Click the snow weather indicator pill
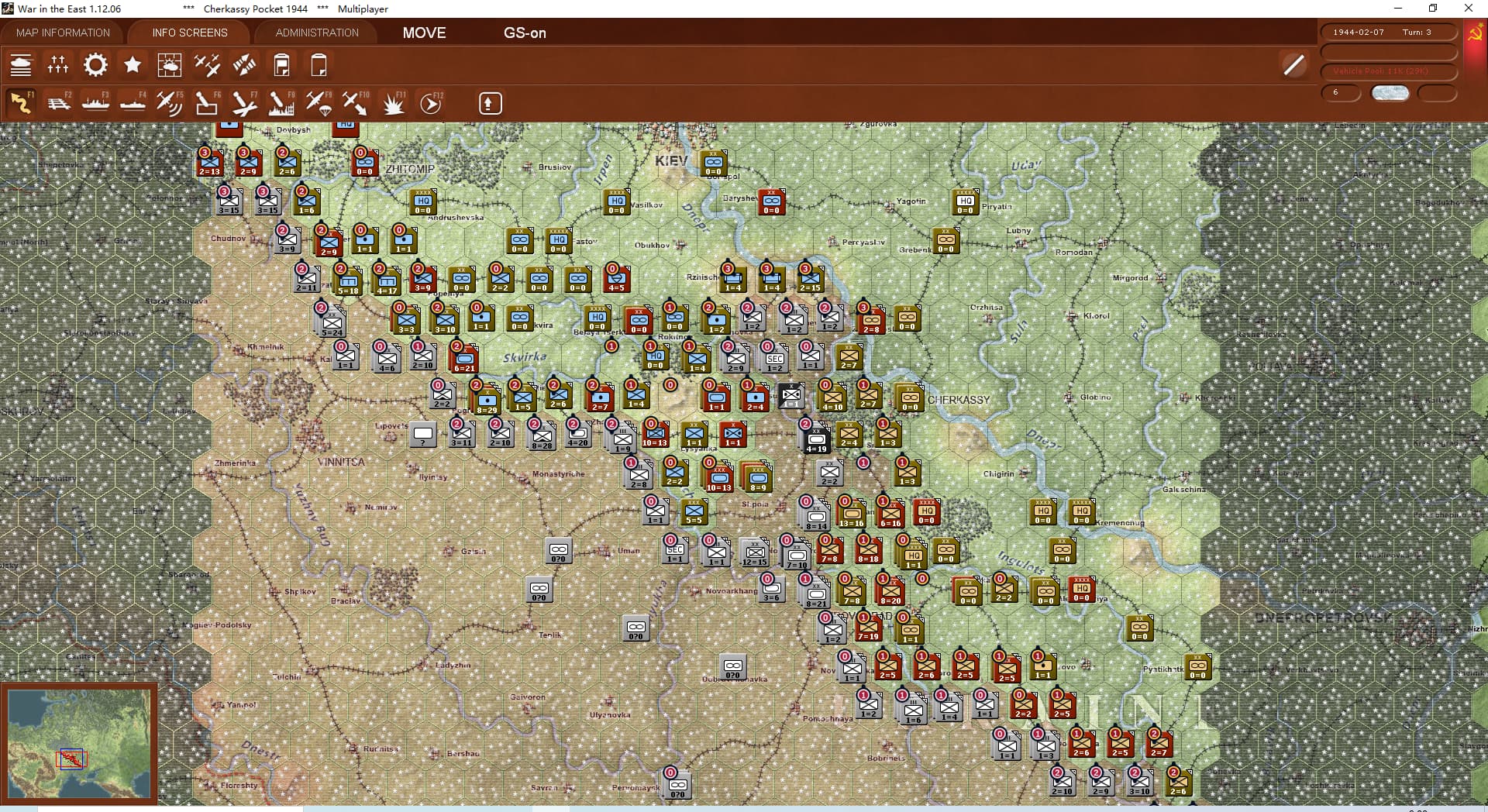Screen dimensions: 1488x812 coord(1390,93)
